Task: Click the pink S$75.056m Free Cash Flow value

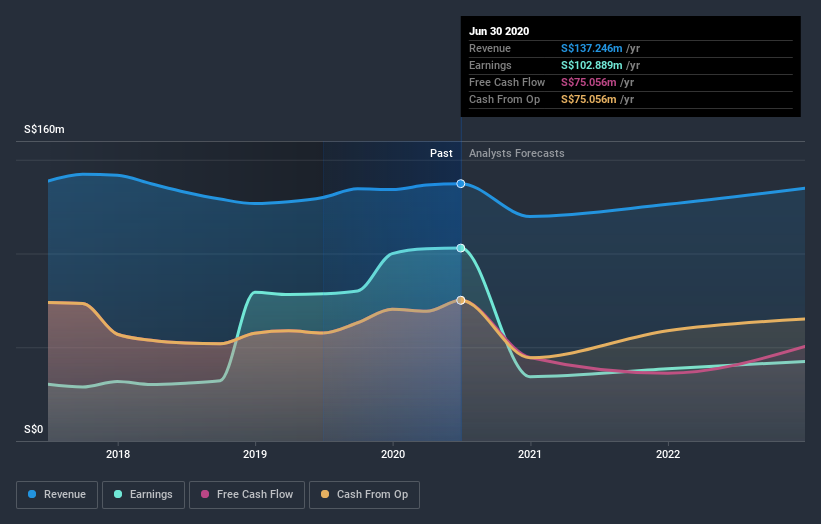Action: [589, 83]
